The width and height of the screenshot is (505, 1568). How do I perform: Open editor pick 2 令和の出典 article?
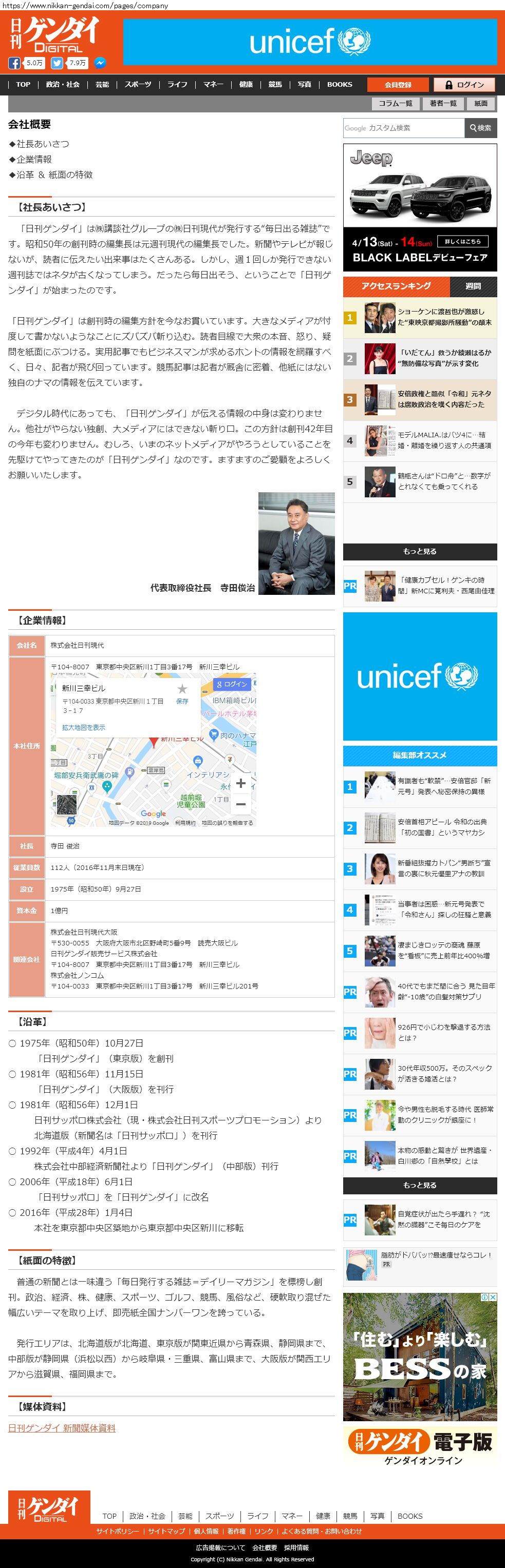pos(420,828)
